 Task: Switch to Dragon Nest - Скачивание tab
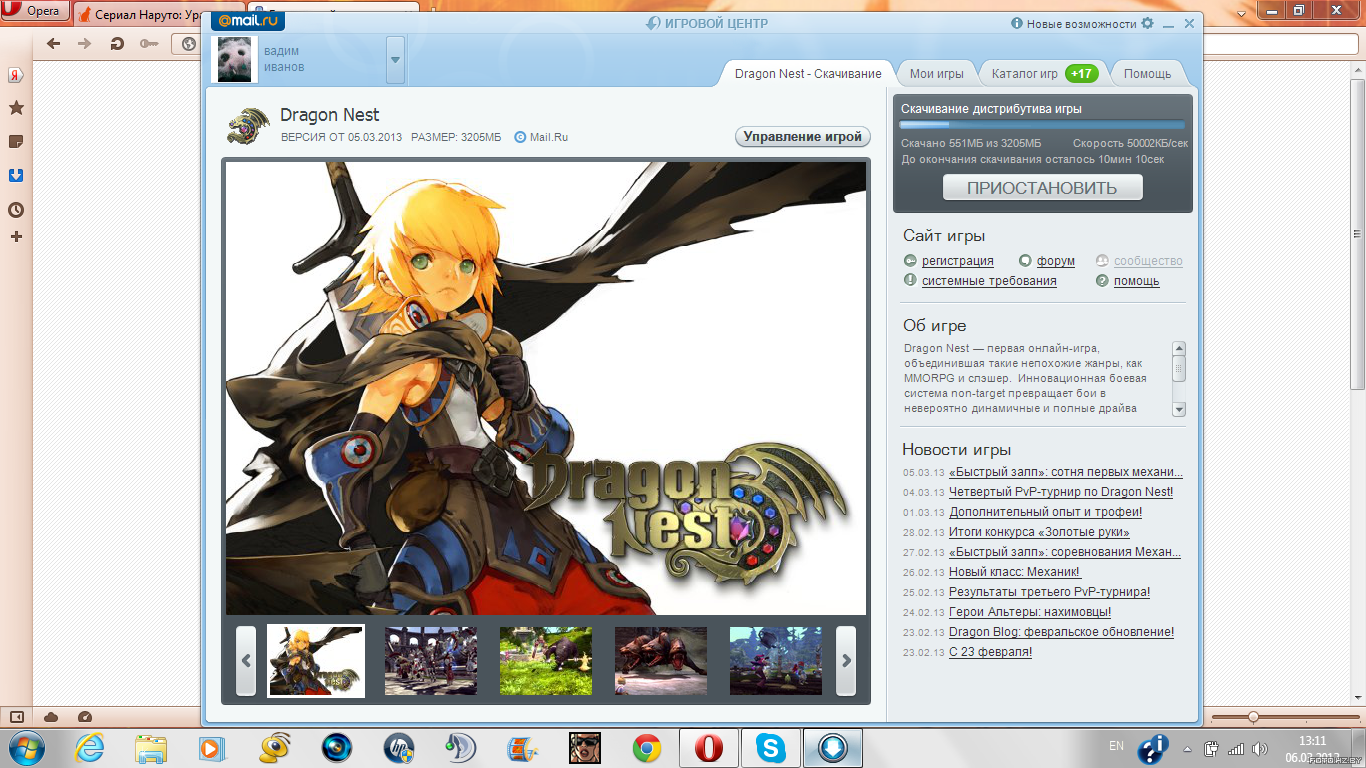pos(808,74)
